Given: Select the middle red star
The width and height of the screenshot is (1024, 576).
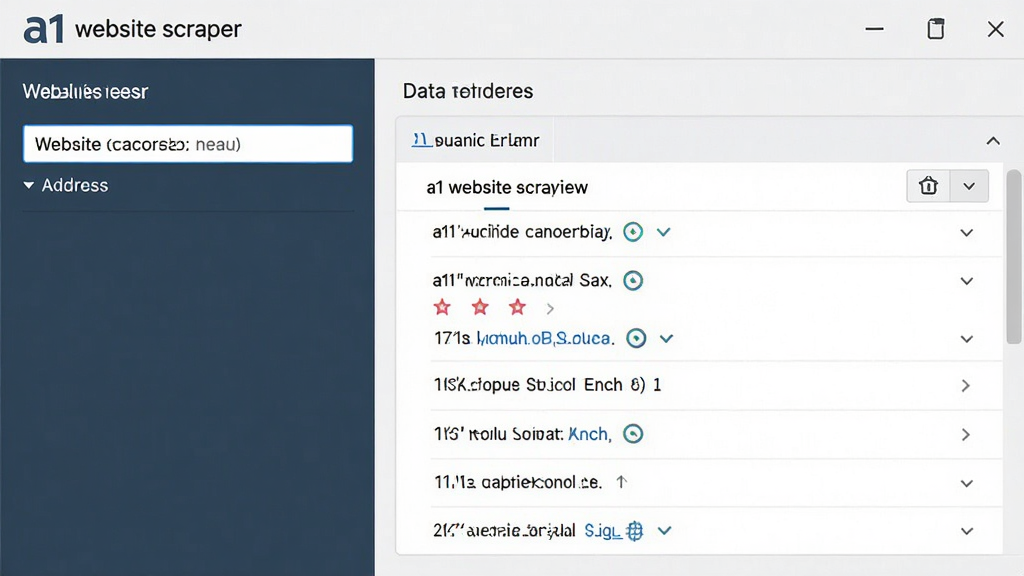Looking at the screenshot, I should point(480,307).
